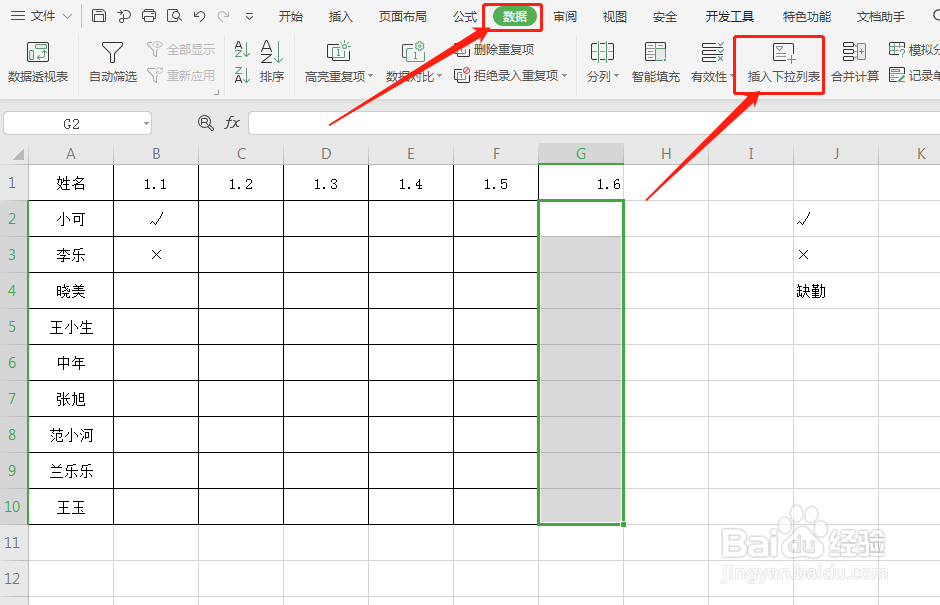940x605 pixels.
Task: Switch to the 特色功能 tab
Action: [x=807, y=17]
